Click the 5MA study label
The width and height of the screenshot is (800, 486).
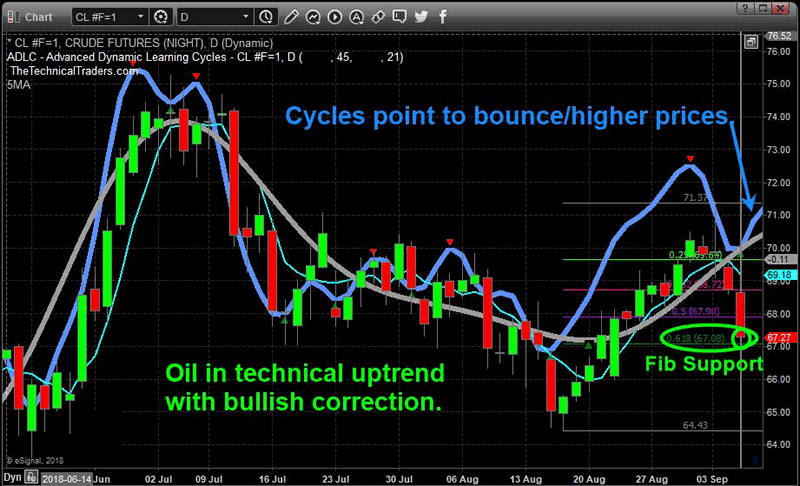pyautogui.click(x=18, y=85)
